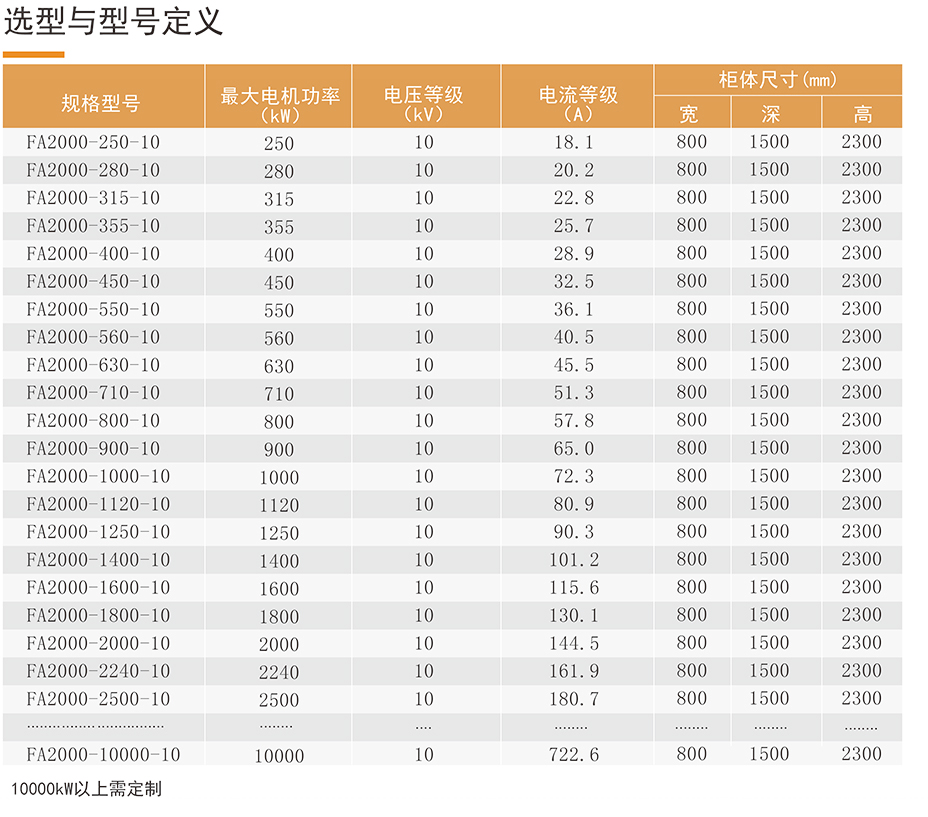
Task: Select the 722.6 current value cell
Action: point(574,755)
